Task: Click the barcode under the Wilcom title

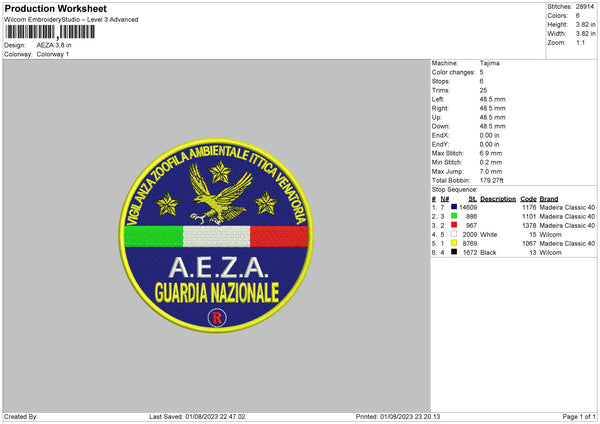Action: pos(50,32)
